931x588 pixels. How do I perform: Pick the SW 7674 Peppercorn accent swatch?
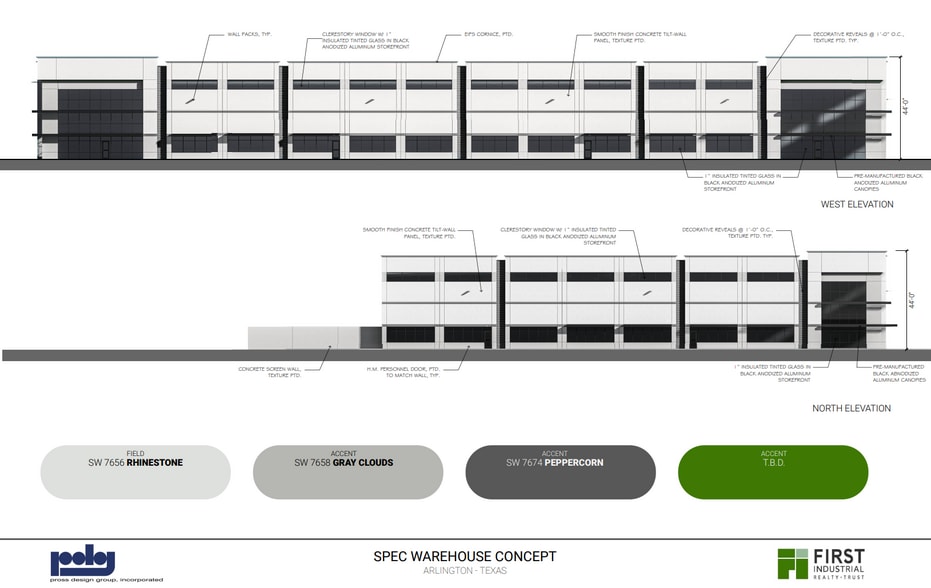click(x=560, y=472)
